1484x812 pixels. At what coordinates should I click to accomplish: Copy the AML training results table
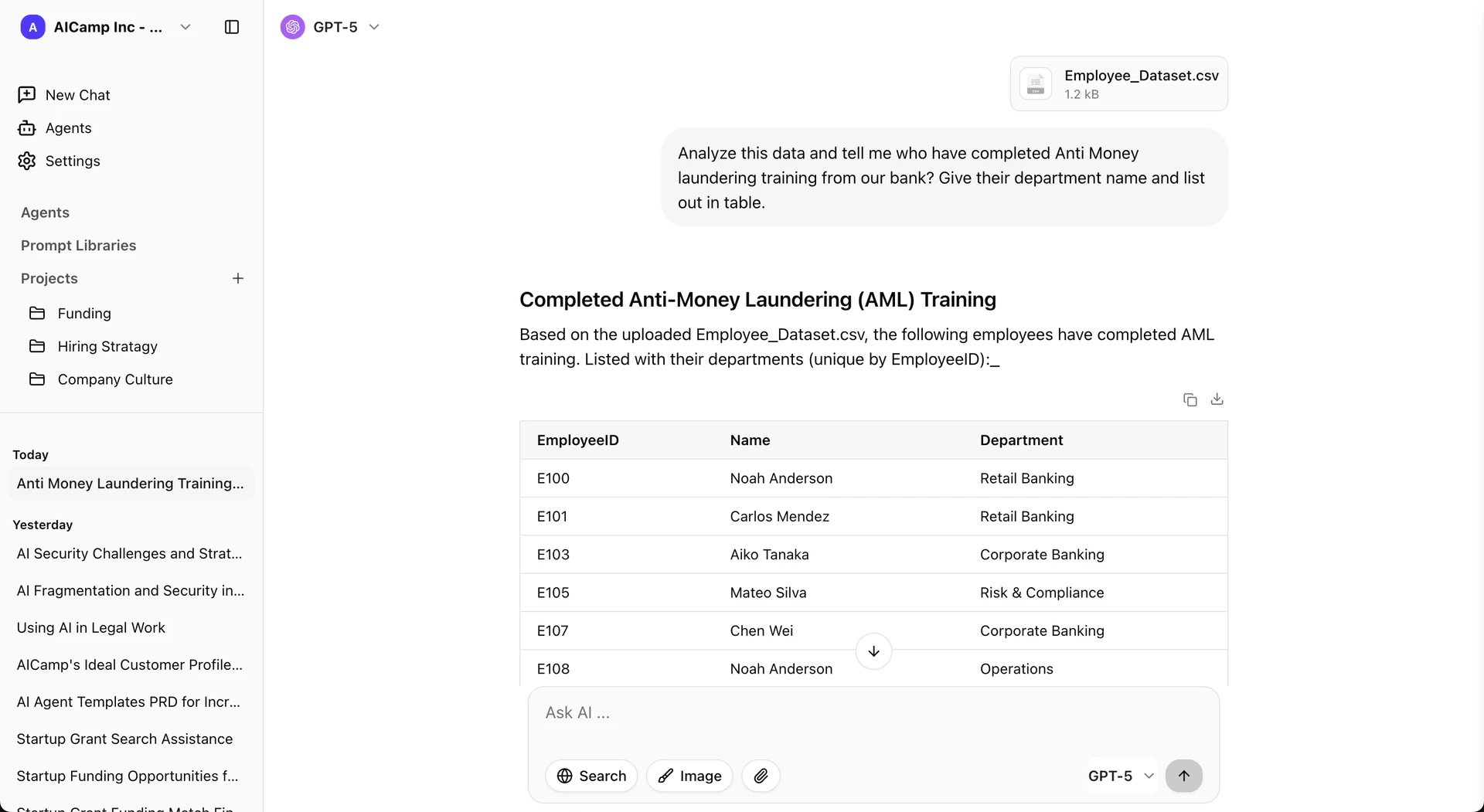tap(1190, 399)
